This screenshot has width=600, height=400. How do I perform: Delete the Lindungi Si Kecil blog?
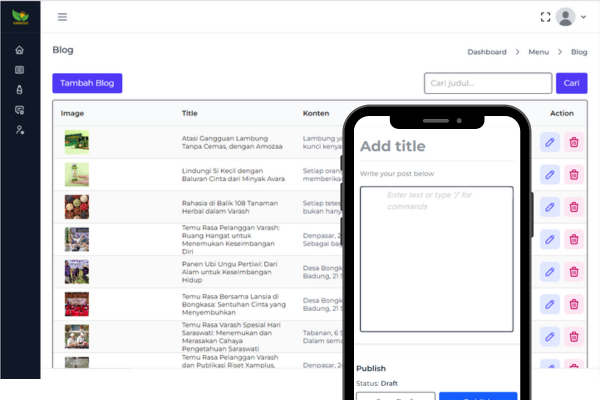coord(574,175)
